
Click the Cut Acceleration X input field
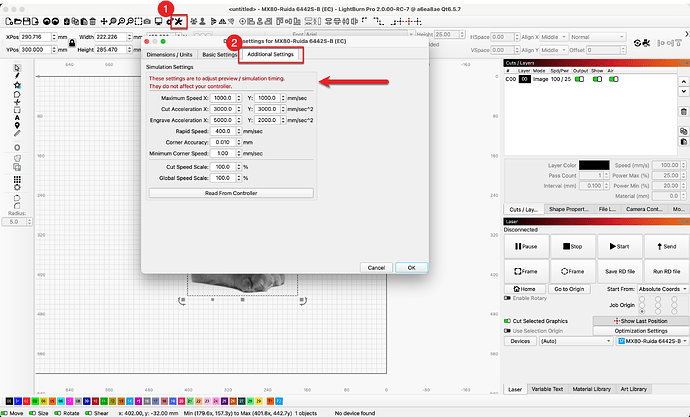[223, 109]
